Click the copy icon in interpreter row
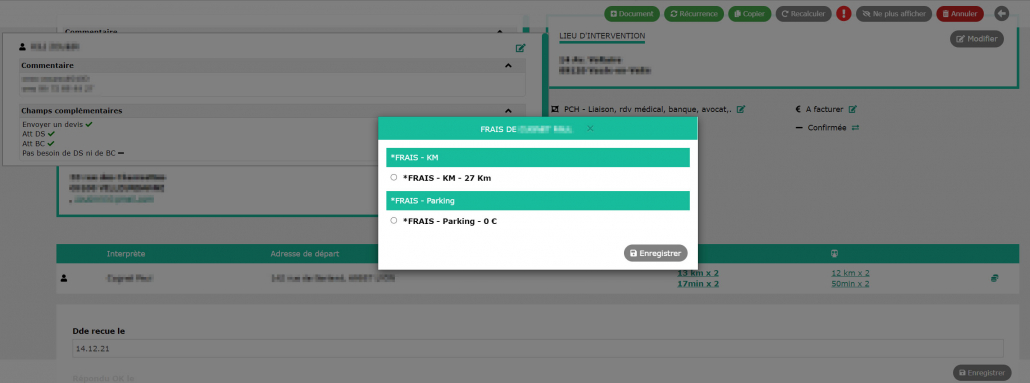 tap(995, 279)
